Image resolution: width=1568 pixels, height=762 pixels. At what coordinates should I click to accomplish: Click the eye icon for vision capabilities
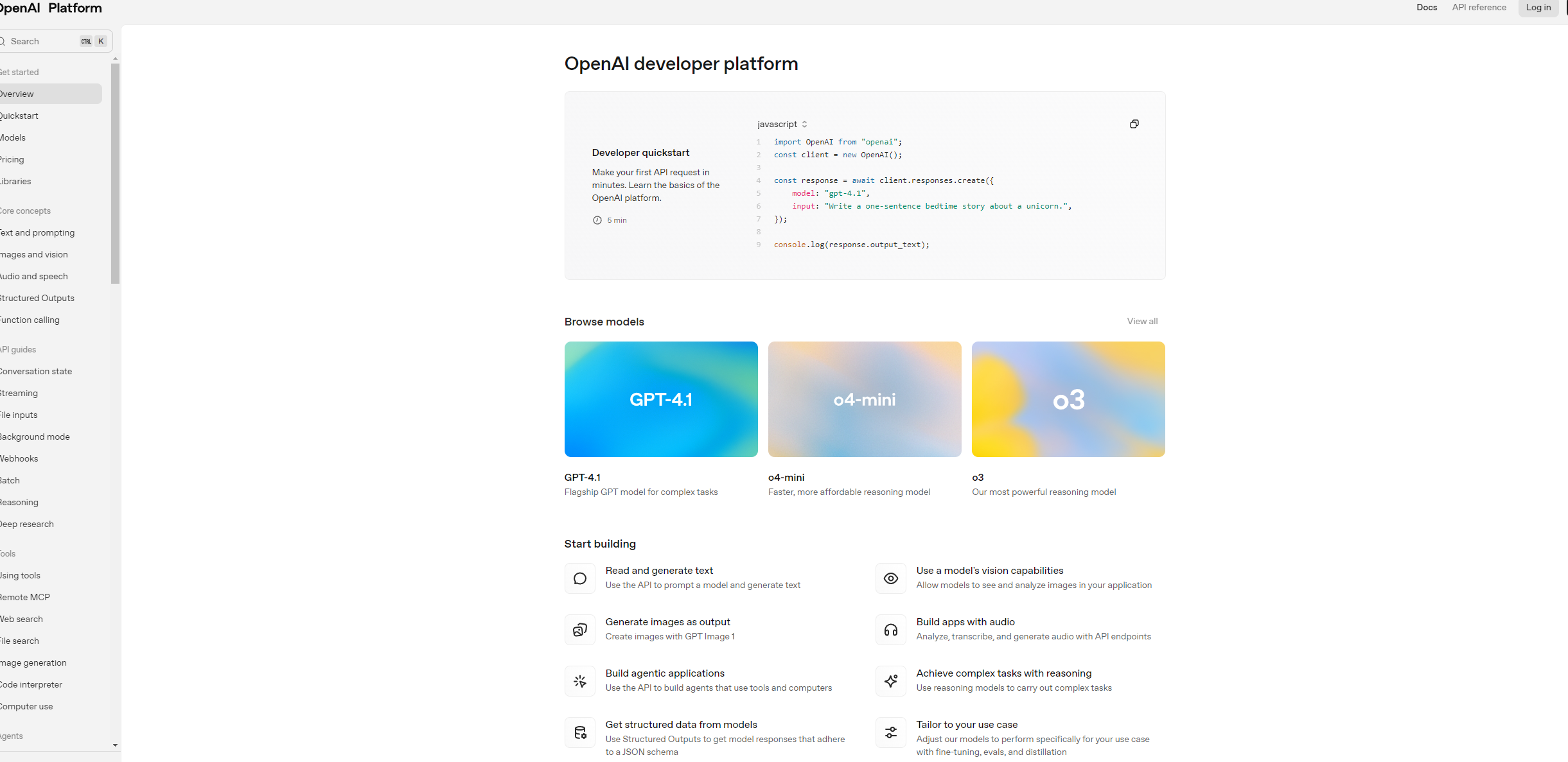coord(891,578)
